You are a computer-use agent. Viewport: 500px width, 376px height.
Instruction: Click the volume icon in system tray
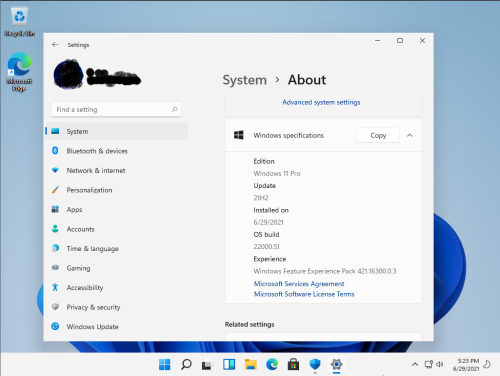(x=440, y=364)
